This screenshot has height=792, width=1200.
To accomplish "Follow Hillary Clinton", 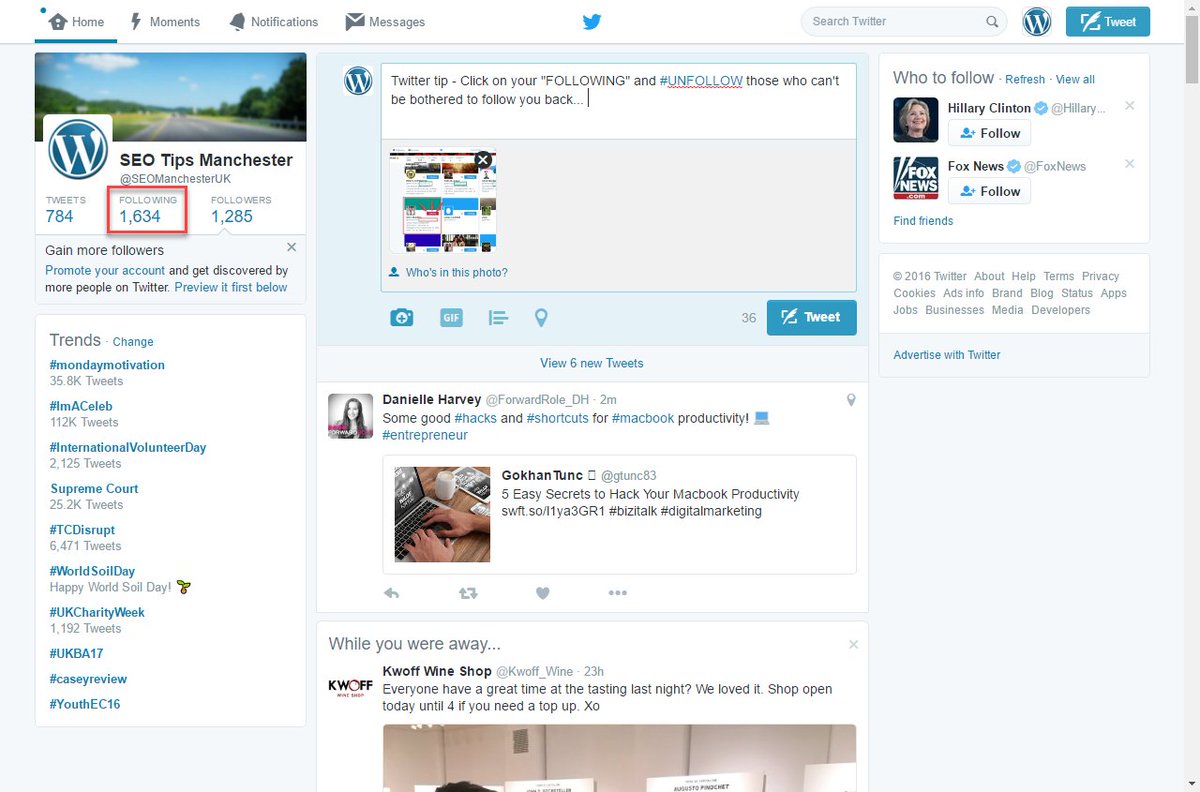I will 989,133.
